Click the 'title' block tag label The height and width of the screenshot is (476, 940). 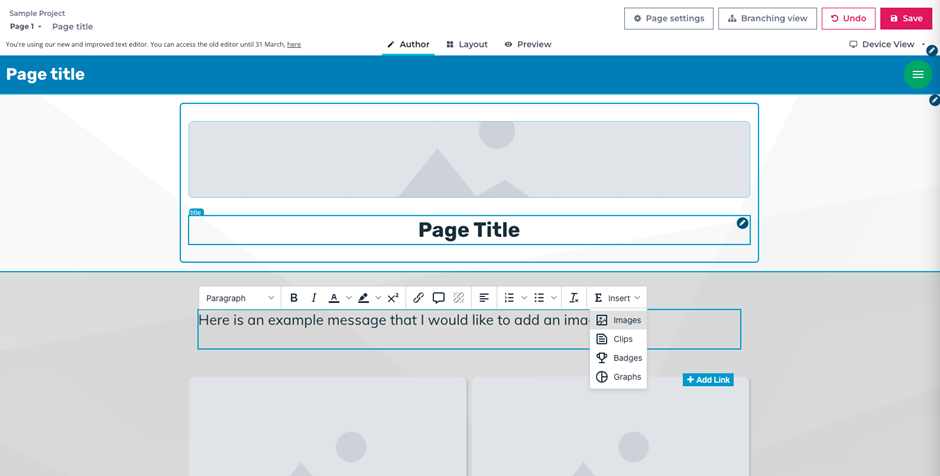195,212
